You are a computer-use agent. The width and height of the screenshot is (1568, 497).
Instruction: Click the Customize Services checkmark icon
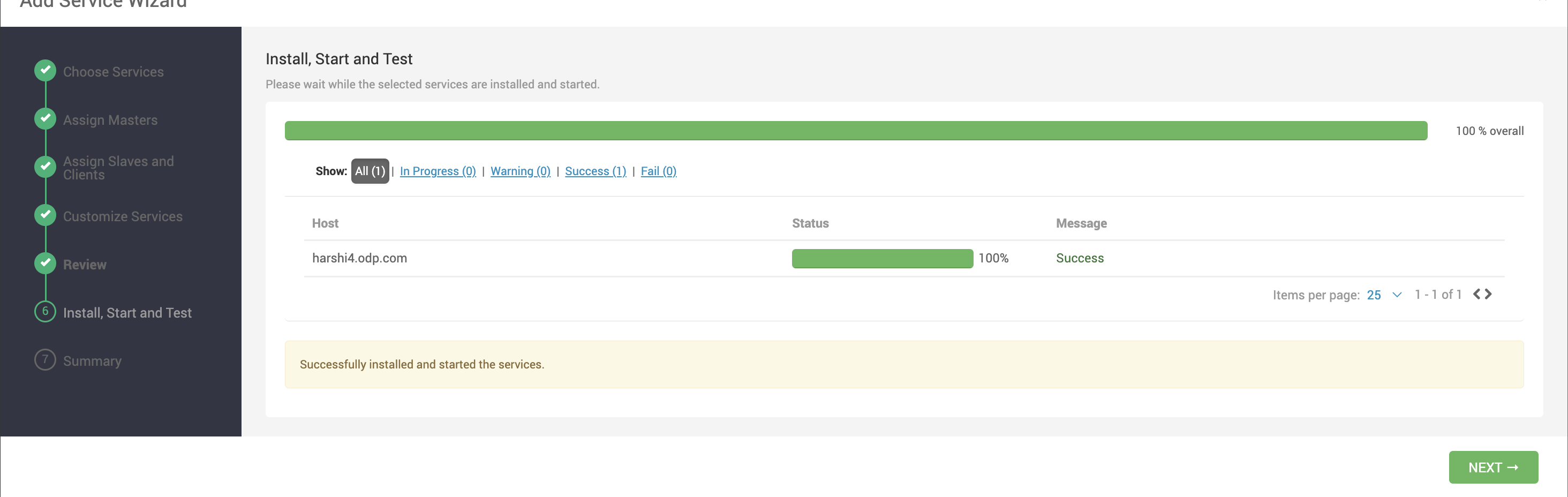click(x=45, y=215)
